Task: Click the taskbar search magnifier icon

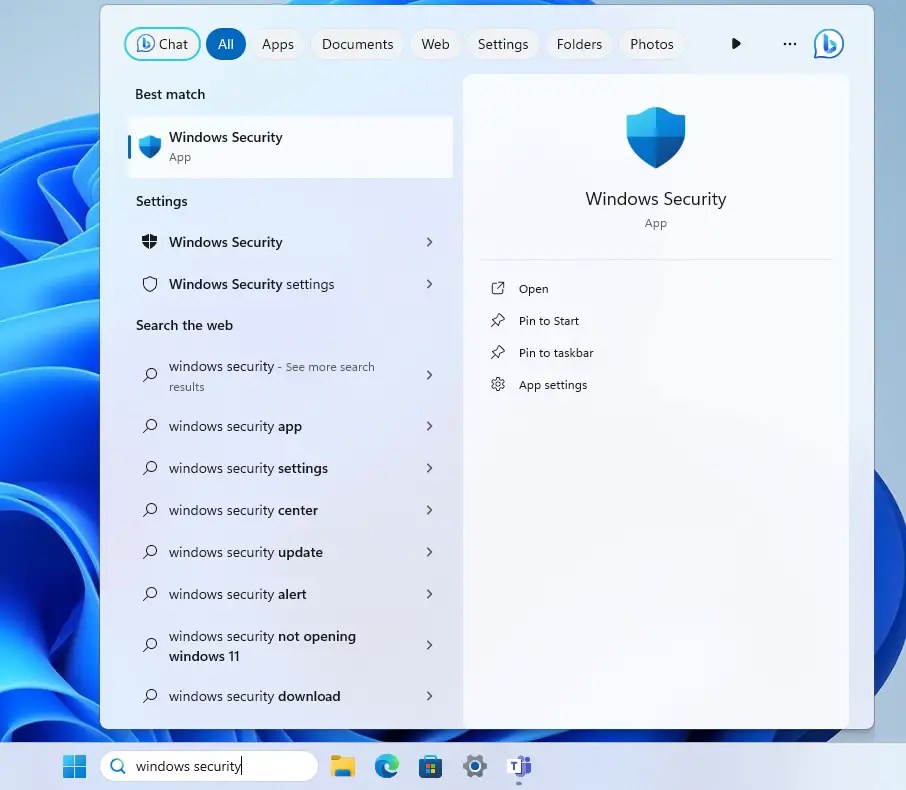Action: 118,766
